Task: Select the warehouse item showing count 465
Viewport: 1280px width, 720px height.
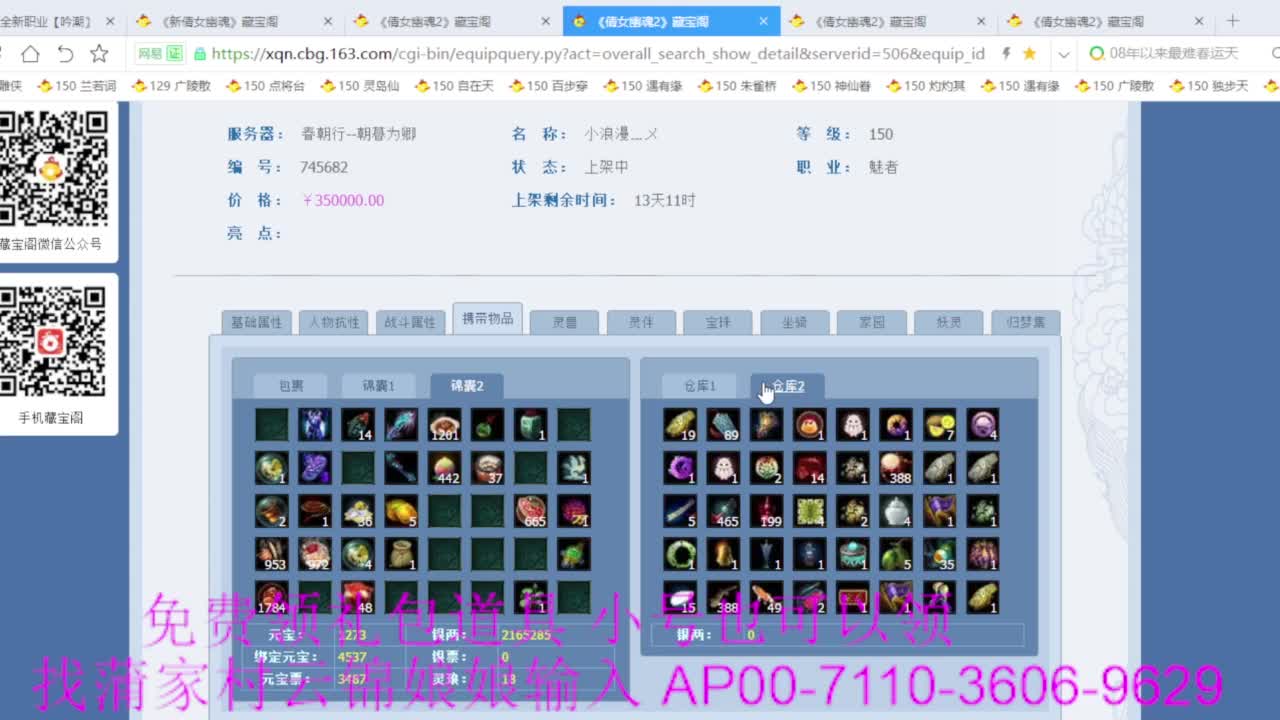Action: click(724, 511)
